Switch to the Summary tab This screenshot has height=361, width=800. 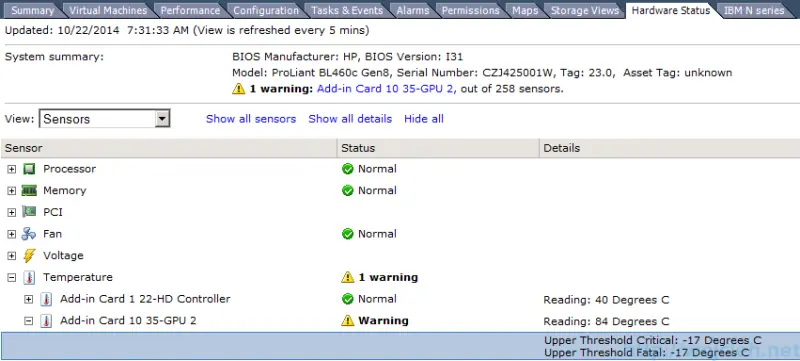coord(32,10)
